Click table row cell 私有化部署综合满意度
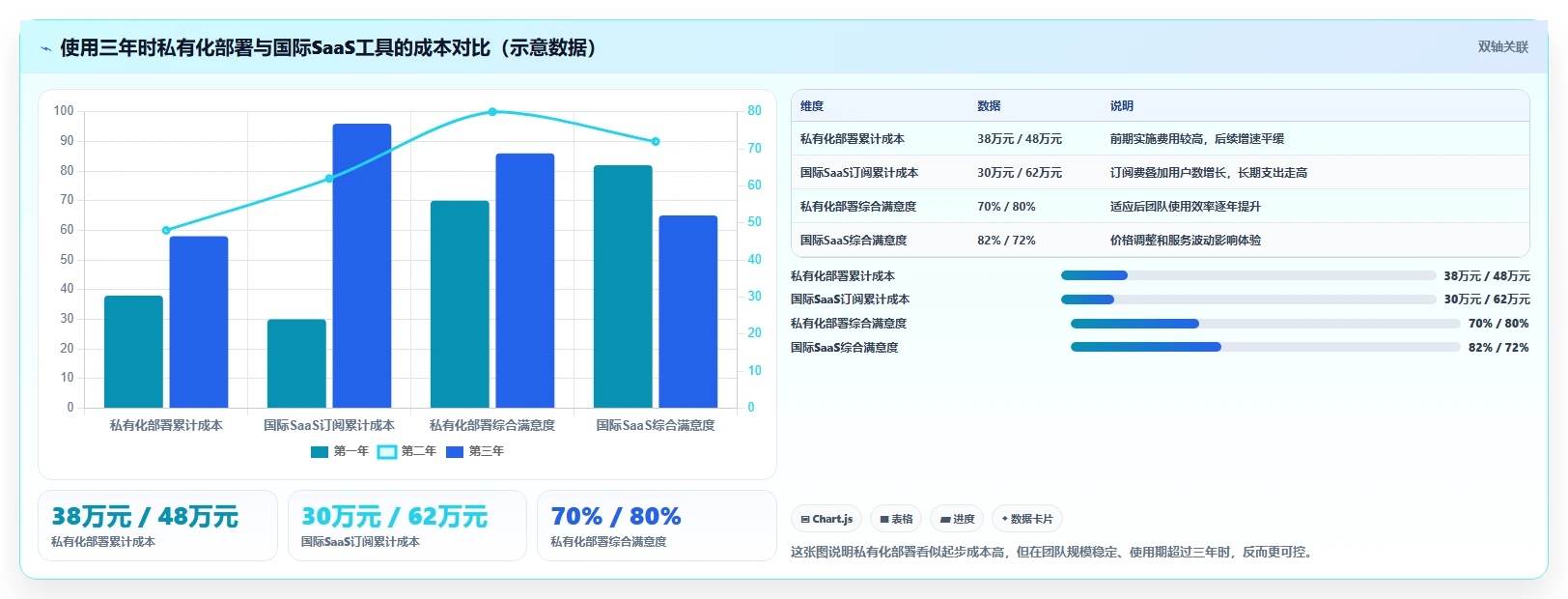The height and width of the screenshot is (599, 1568). [x=858, y=207]
